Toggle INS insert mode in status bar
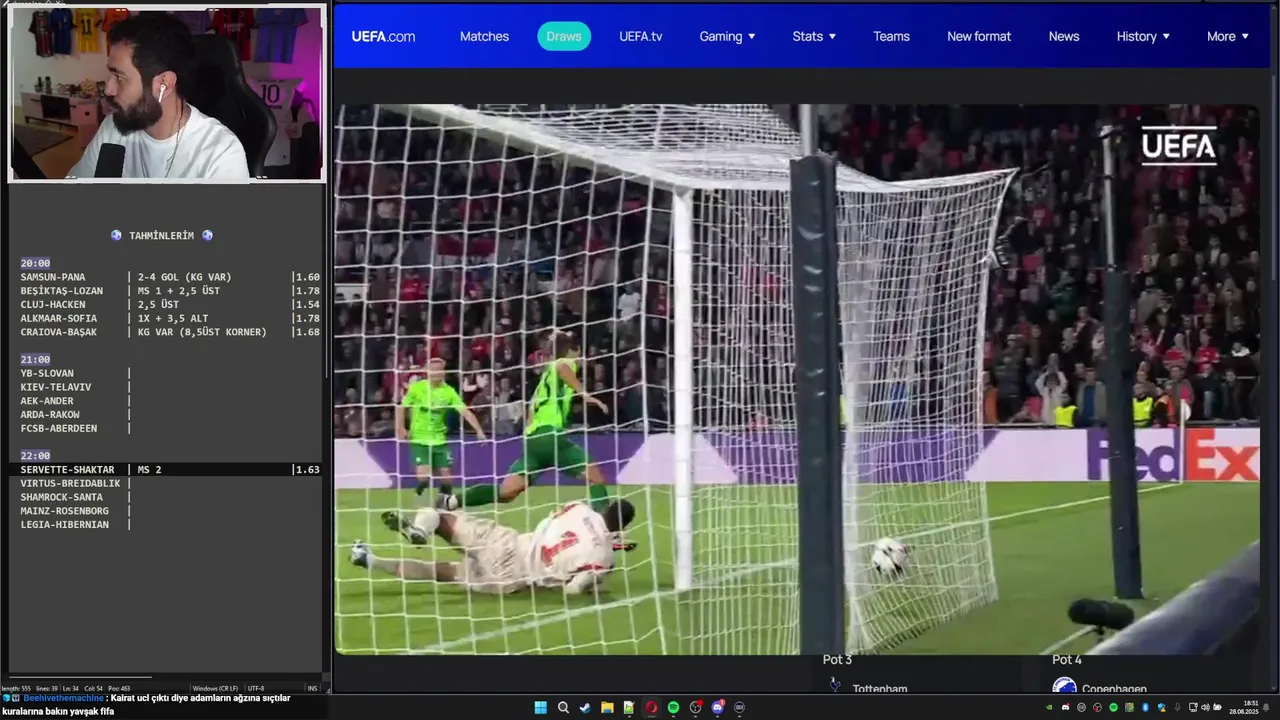This screenshot has height=720, width=1280. 312,688
